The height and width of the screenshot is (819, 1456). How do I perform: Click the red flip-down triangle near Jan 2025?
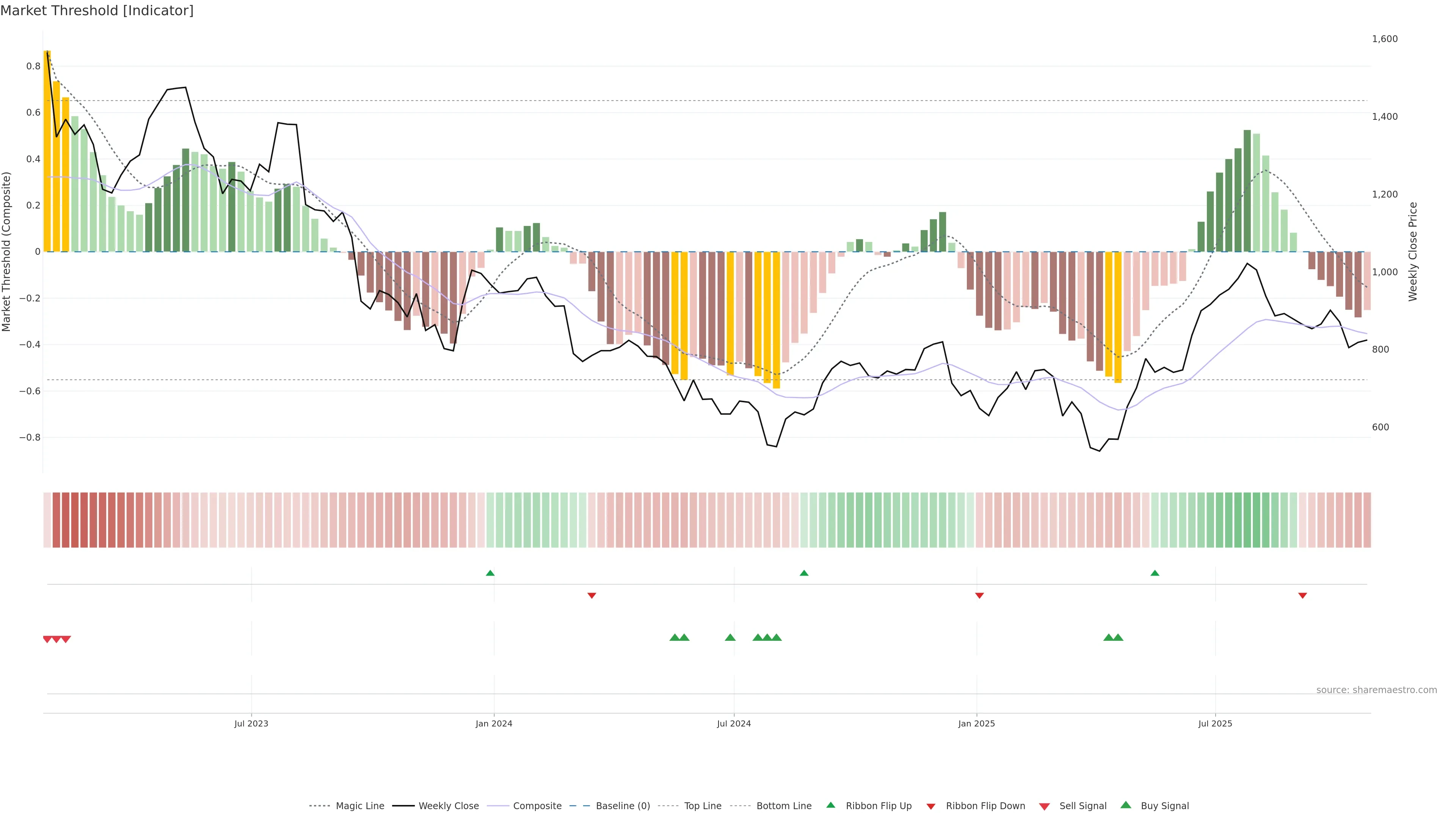coord(979,595)
